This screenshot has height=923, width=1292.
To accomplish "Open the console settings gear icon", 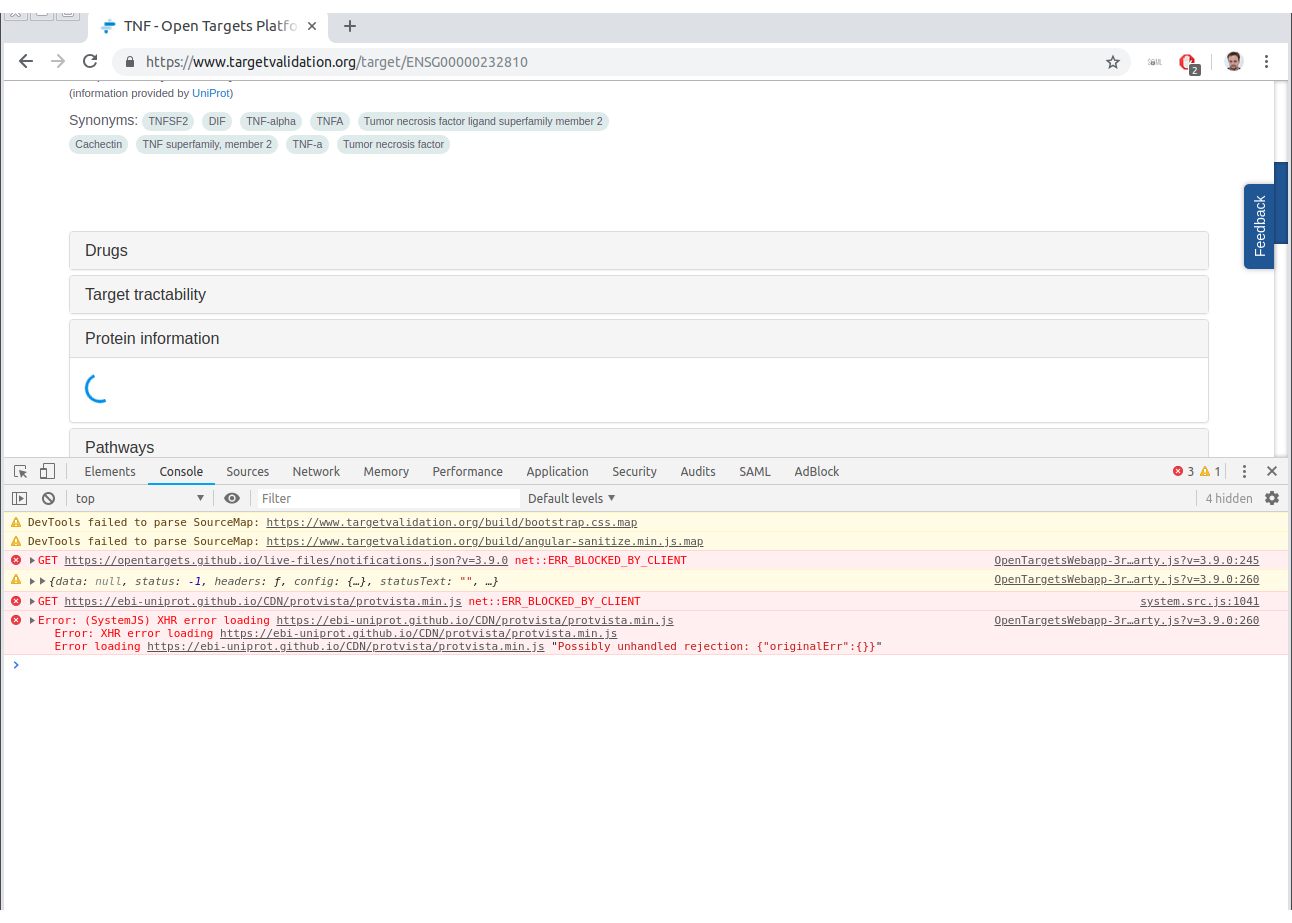I will pos(1272,498).
